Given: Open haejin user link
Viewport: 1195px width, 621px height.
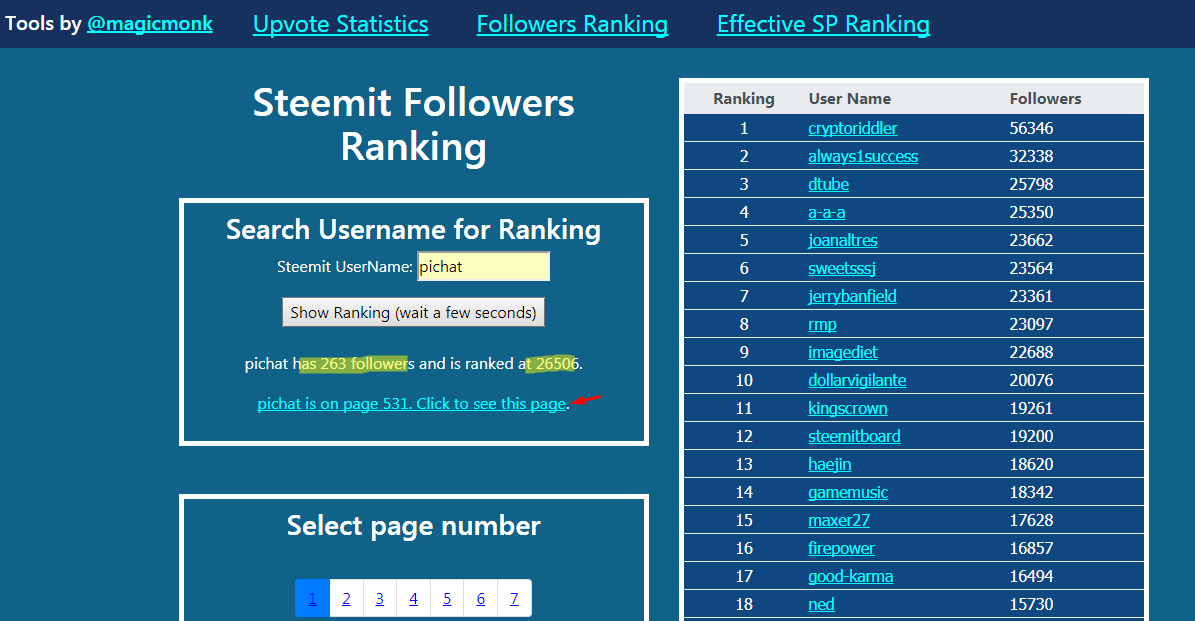Looking at the screenshot, I should [x=829, y=464].
